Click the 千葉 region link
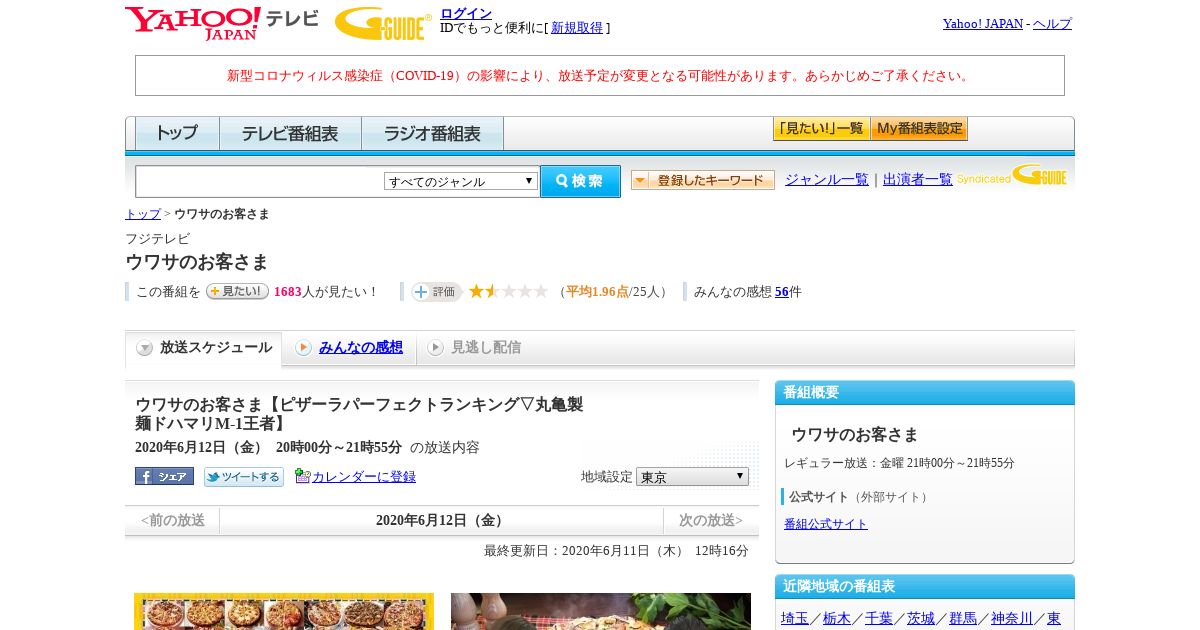 [879, 619]
